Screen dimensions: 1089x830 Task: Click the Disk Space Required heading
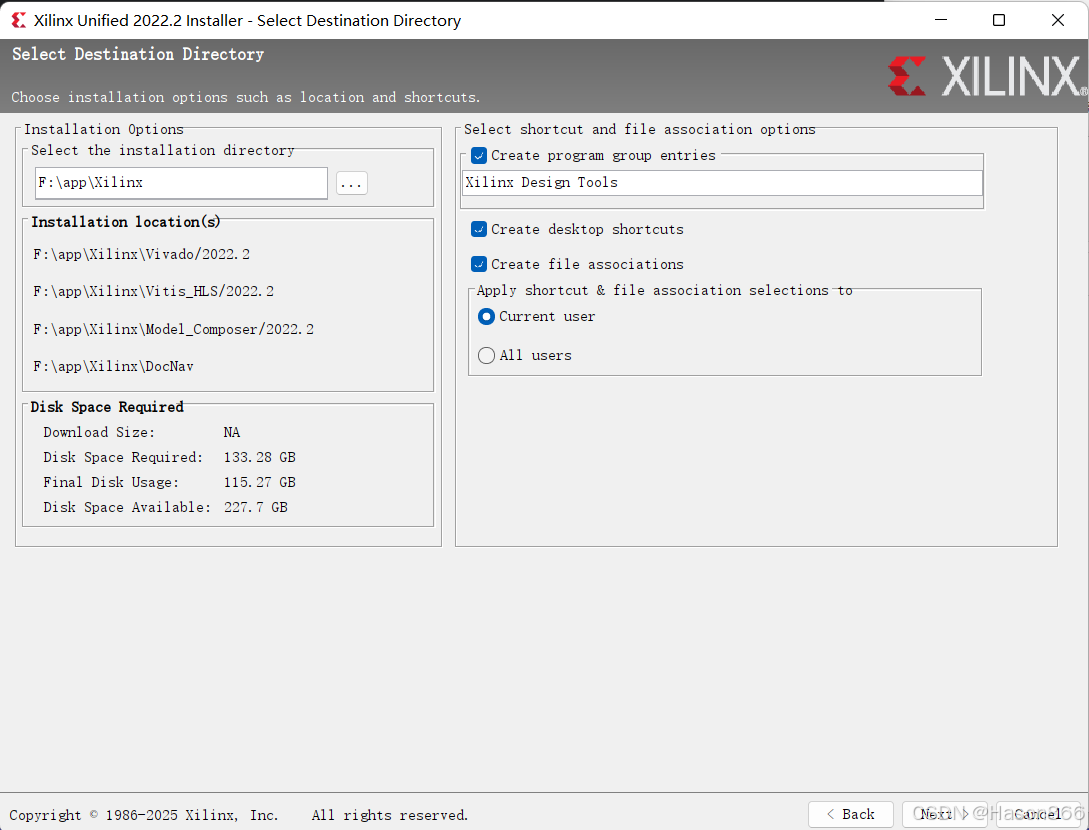[x=107, y=407]
